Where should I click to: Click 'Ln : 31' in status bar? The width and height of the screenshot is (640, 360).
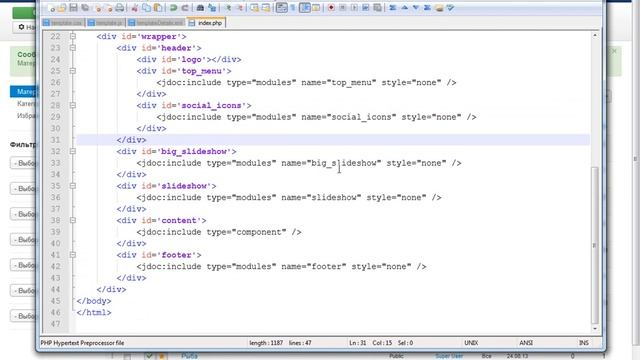point(358,343)
